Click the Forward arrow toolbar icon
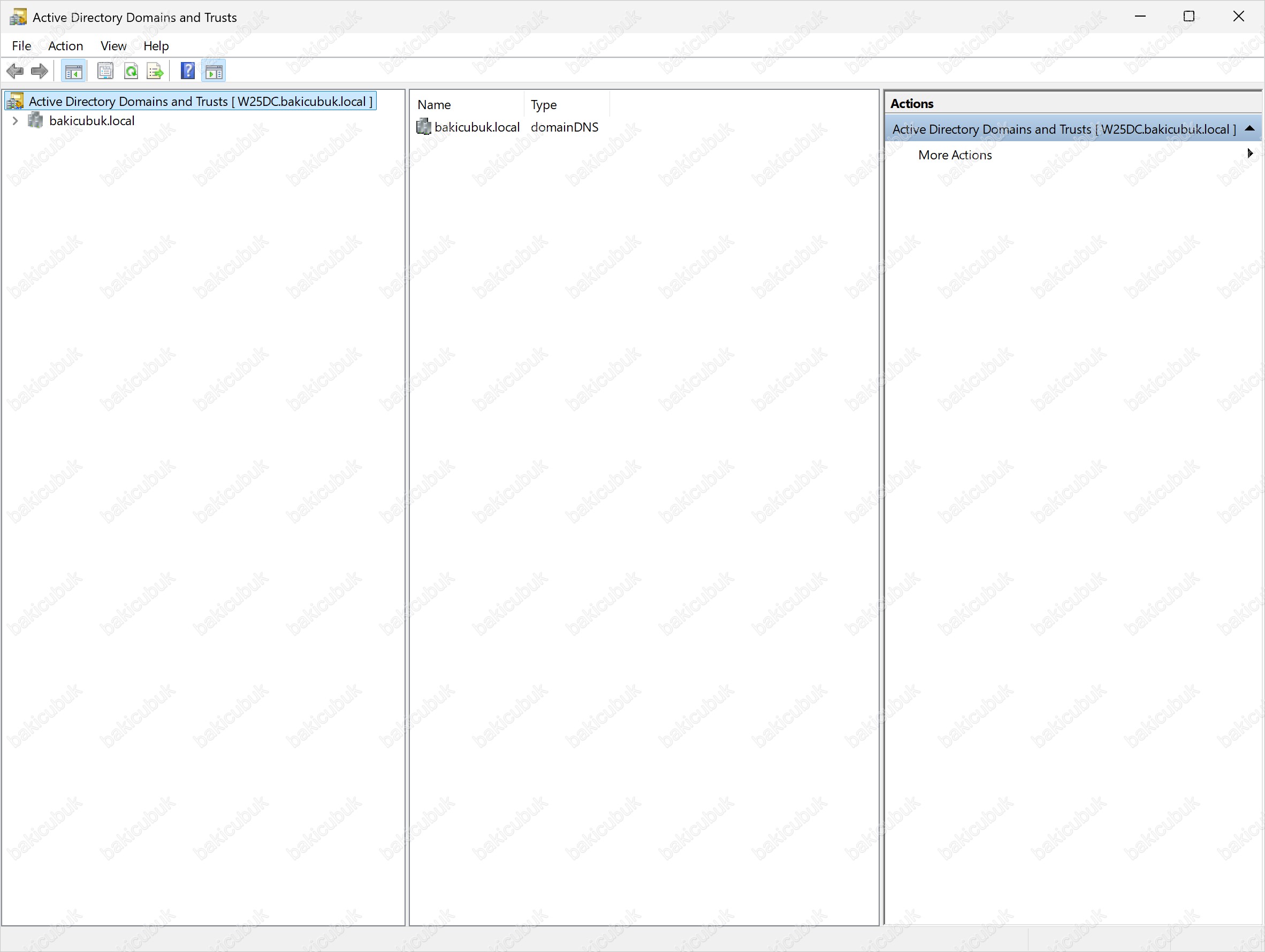The width and height of the screenshot is (1265, 952). pyautogui.click(x=40, y=72)
